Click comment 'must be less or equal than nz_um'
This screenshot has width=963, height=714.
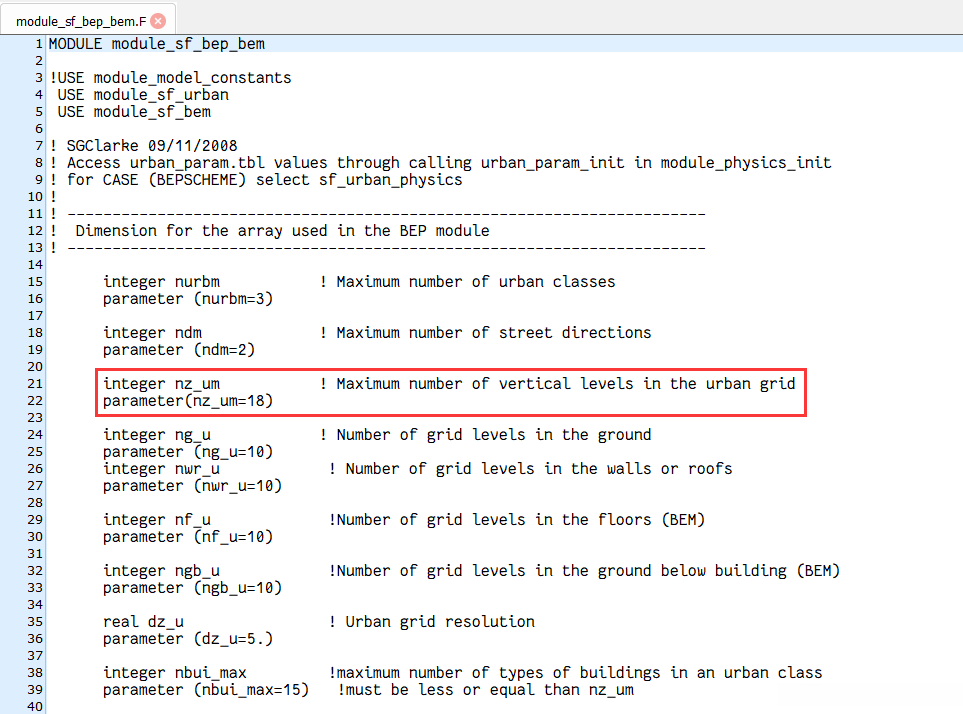click(486, 690)
